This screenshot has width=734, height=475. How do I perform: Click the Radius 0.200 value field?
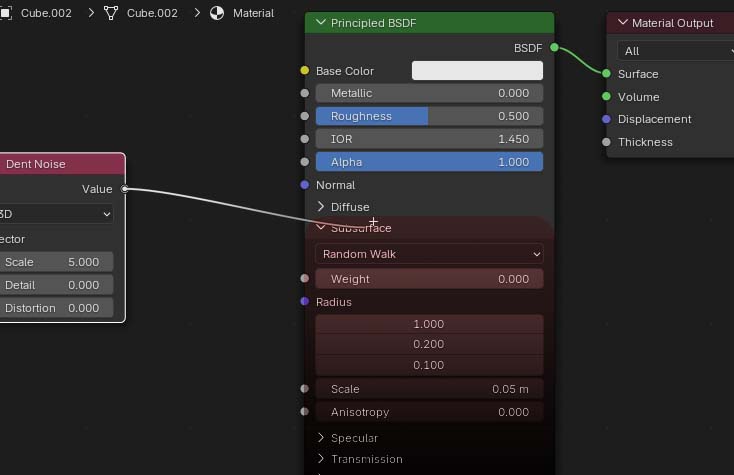[429, 344]
